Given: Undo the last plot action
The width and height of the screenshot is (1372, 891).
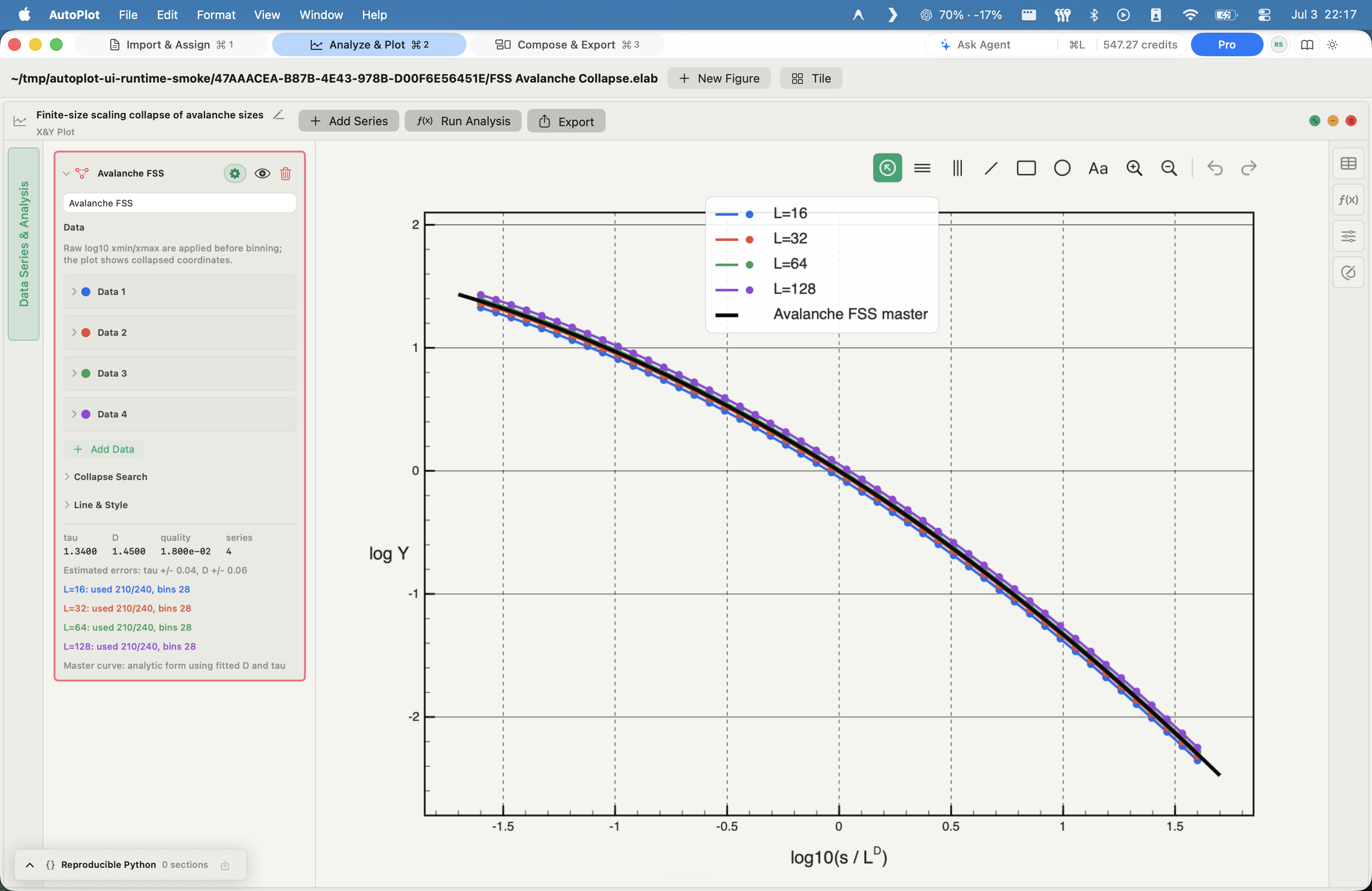Looking at the screenshot, I should (x=1215, y=168).
